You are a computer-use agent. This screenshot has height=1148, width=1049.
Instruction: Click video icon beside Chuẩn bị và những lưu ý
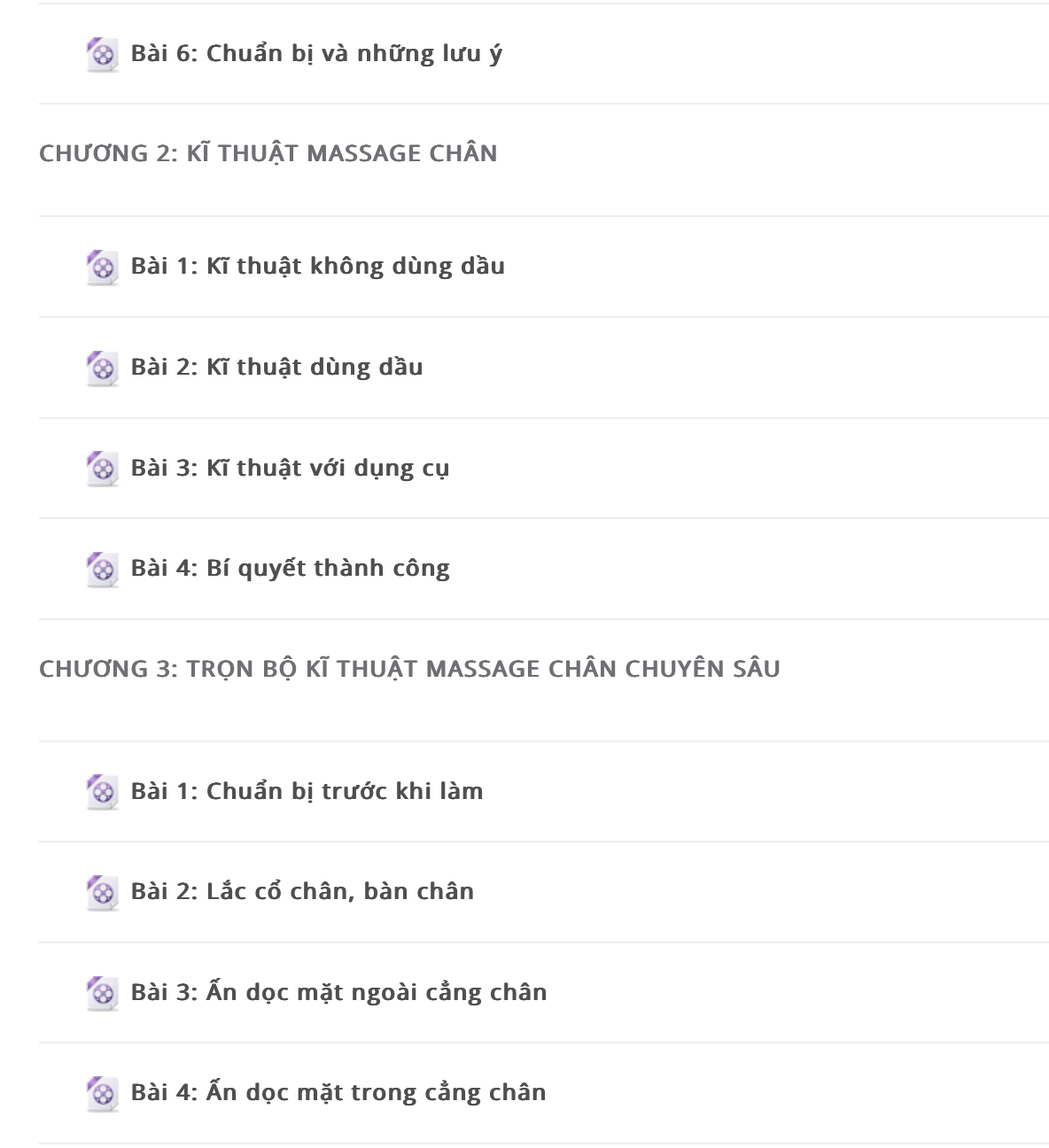tap(102, 55)
